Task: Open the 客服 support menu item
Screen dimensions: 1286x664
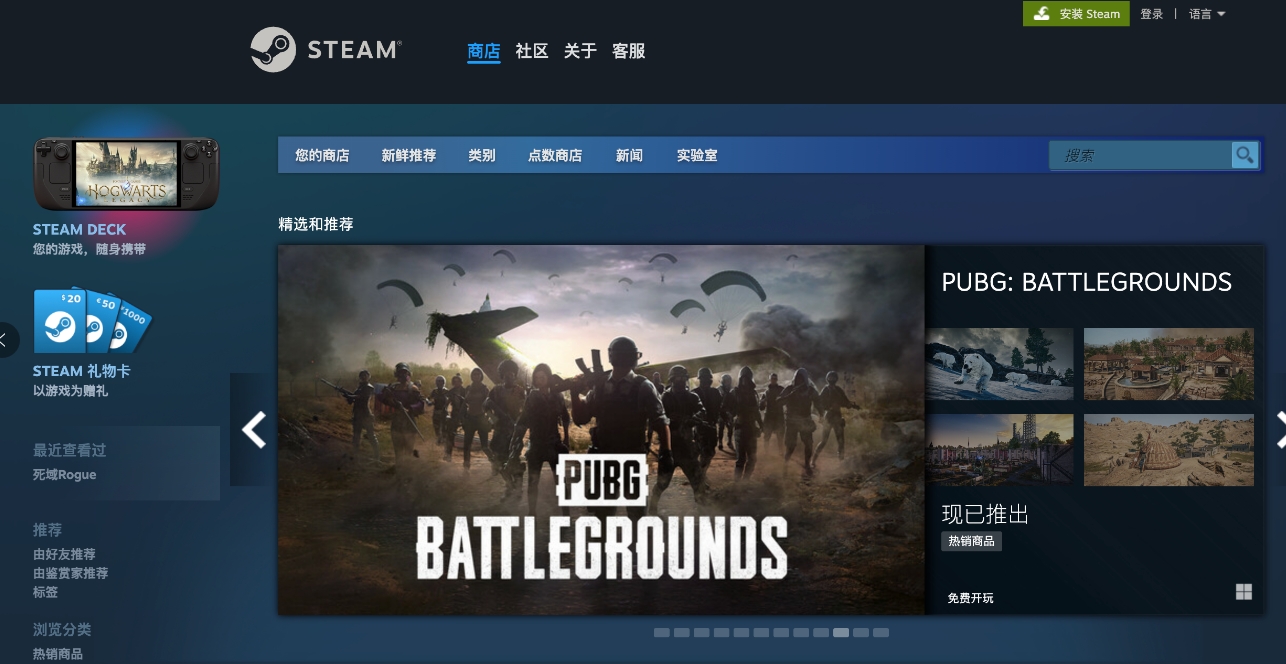Action: tap(628, 51)
